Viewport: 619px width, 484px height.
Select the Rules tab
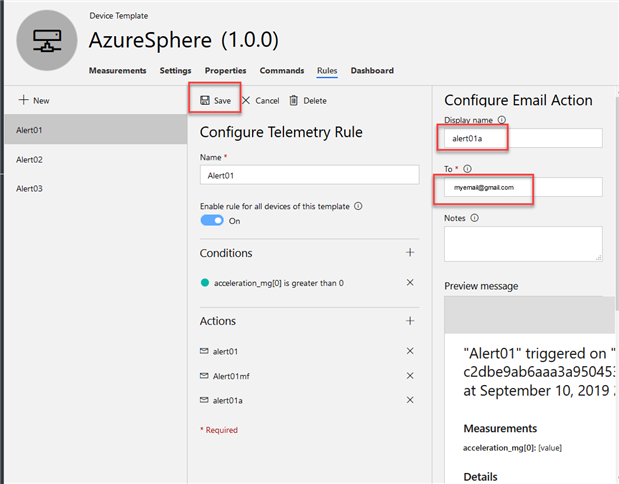(327, 71)
